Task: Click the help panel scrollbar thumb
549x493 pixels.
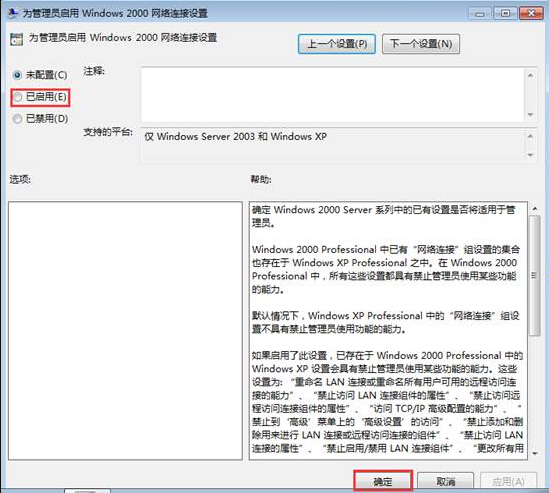Action: pos(534,276)
